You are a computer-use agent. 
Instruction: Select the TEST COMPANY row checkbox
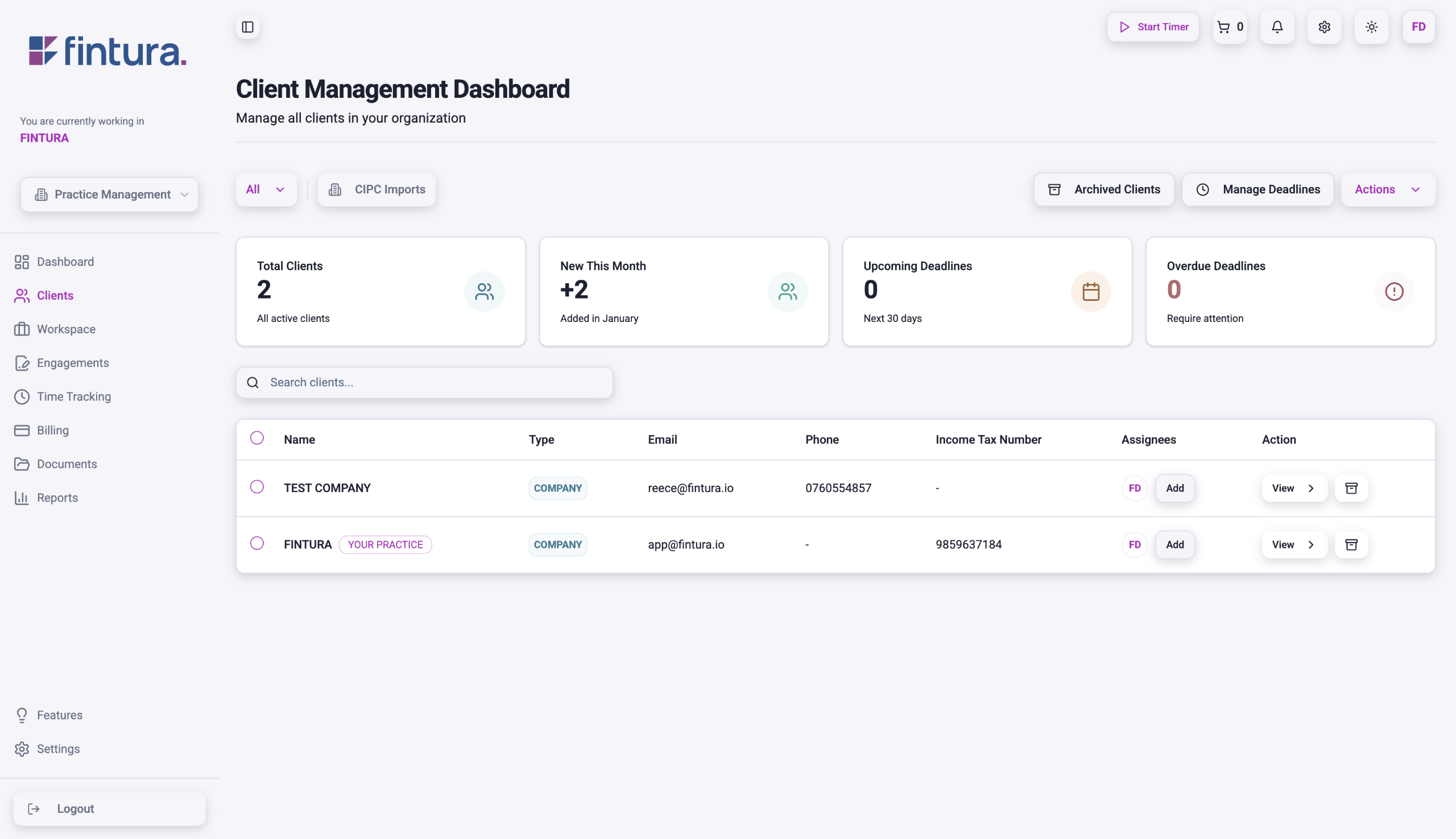257,487
